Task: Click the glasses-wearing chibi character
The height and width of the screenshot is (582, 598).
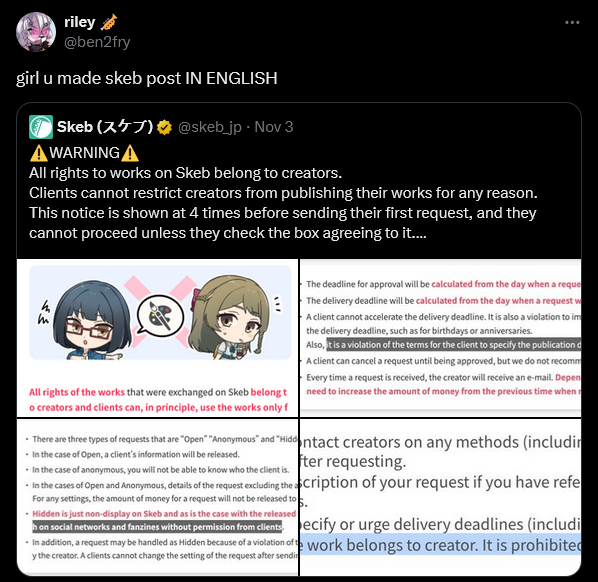Action: click(x=90, y=320)
